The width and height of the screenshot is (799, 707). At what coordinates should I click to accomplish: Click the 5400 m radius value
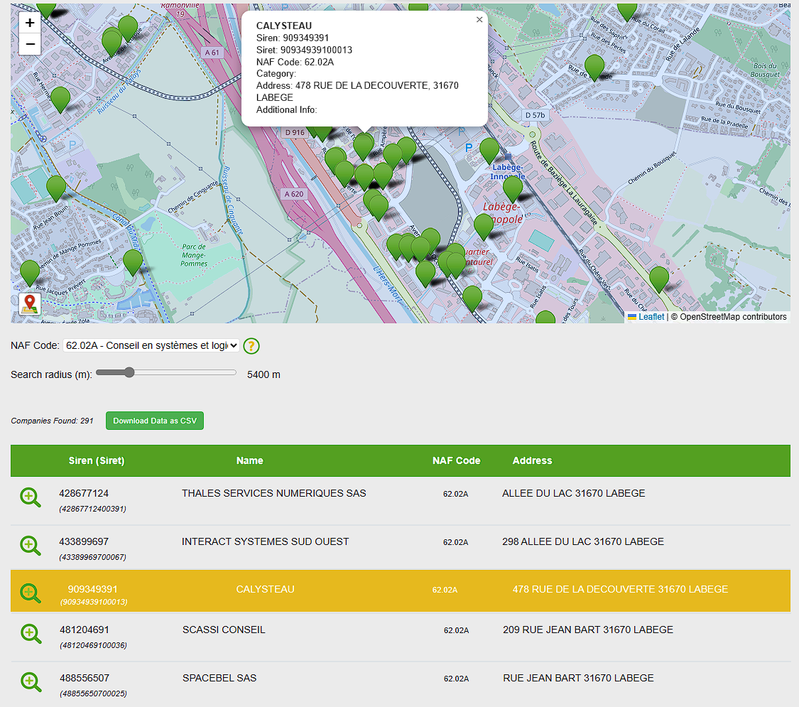tap(263, 375)
